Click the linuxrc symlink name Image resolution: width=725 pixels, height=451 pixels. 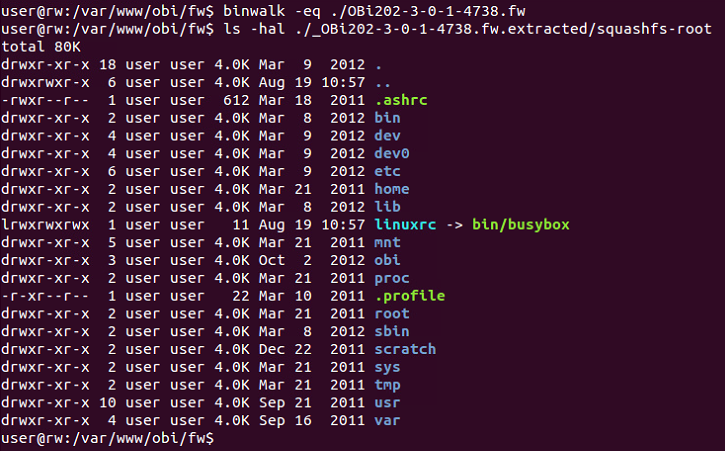coord(405,224)
